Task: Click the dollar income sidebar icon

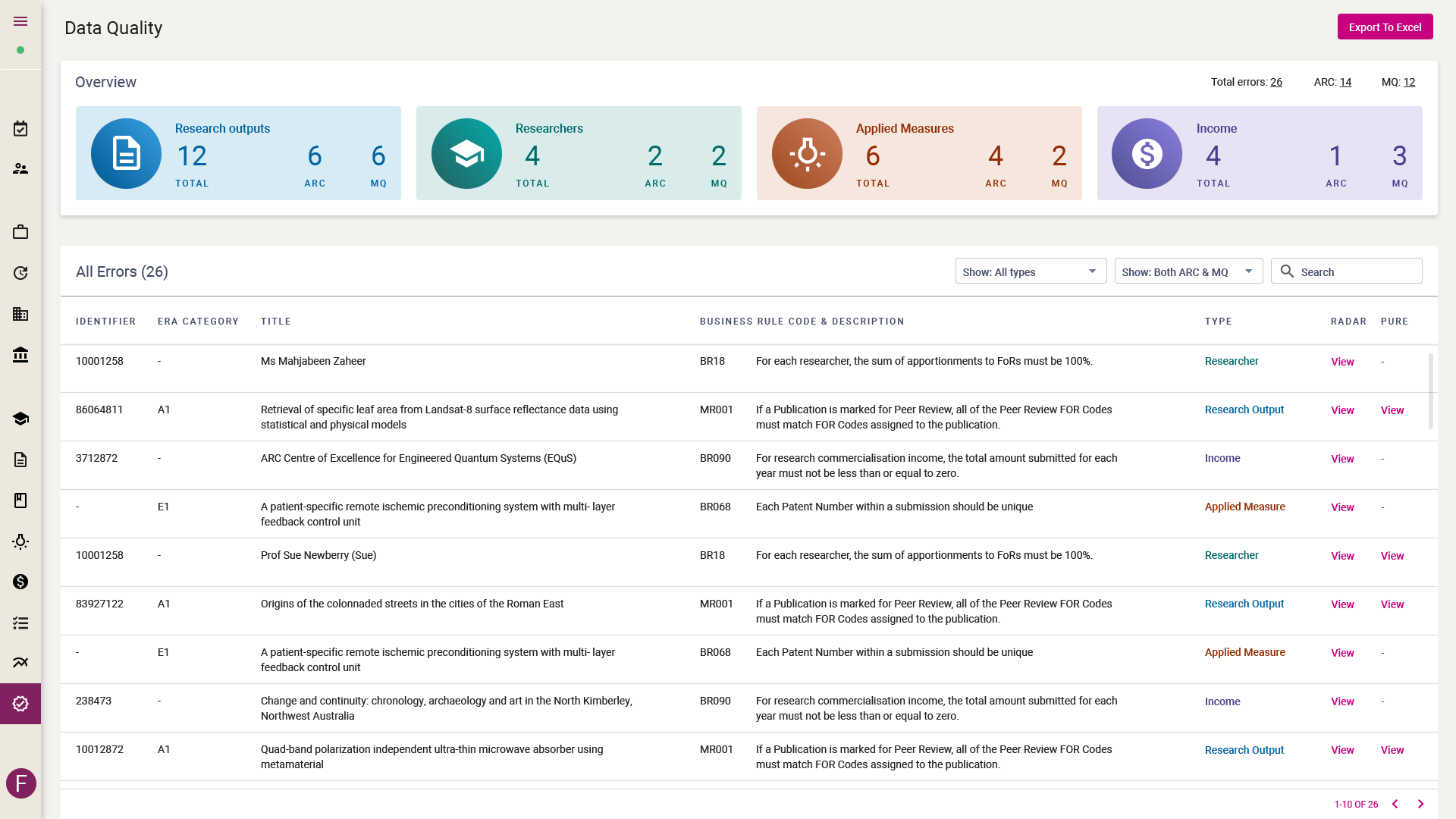Action: (x=20, y=582)
